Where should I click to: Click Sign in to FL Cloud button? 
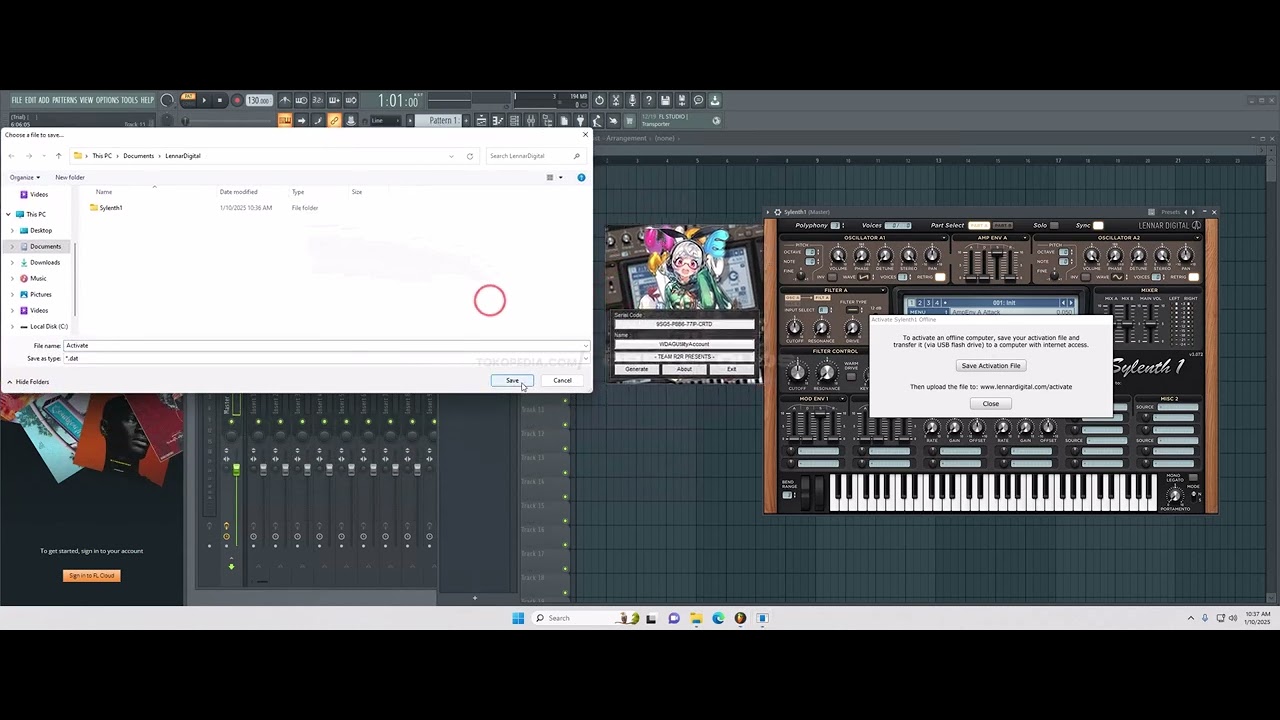tap(91, 575)
